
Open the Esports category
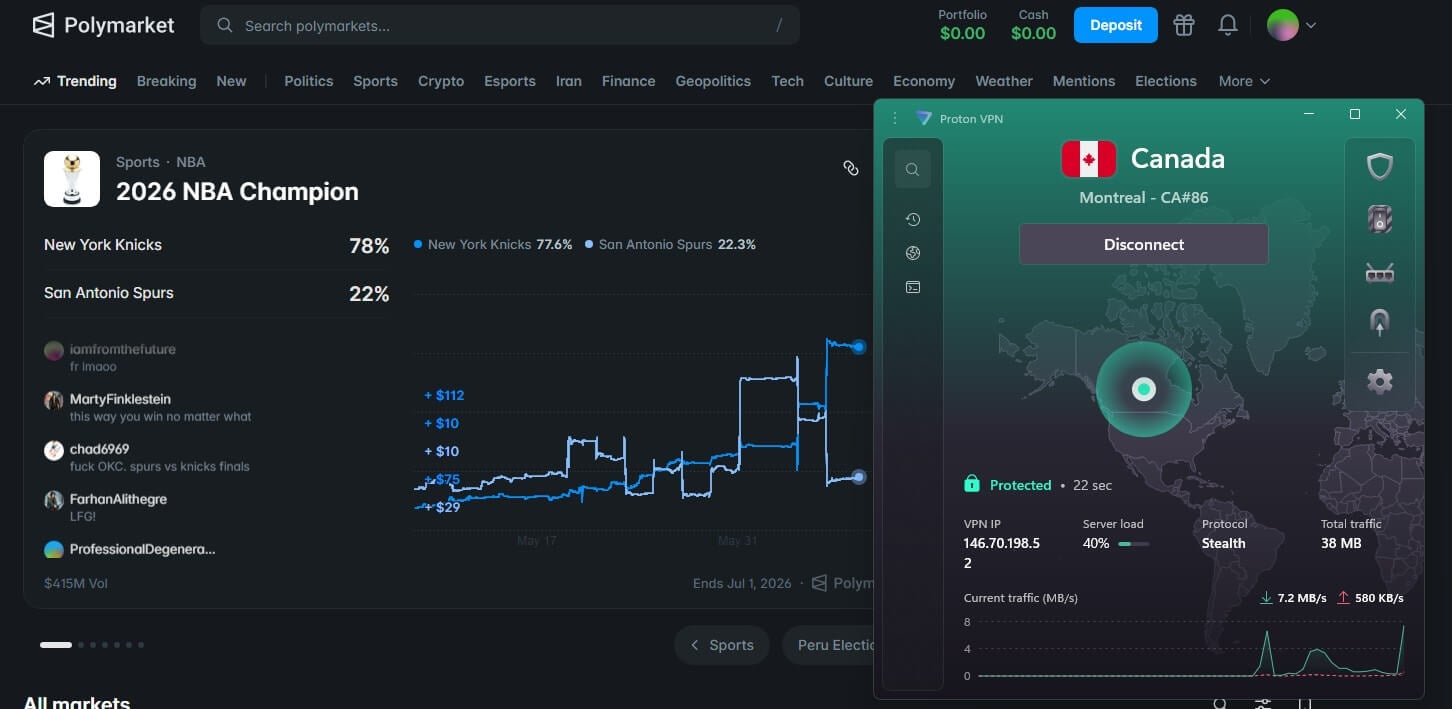click(x=510, y=81)
